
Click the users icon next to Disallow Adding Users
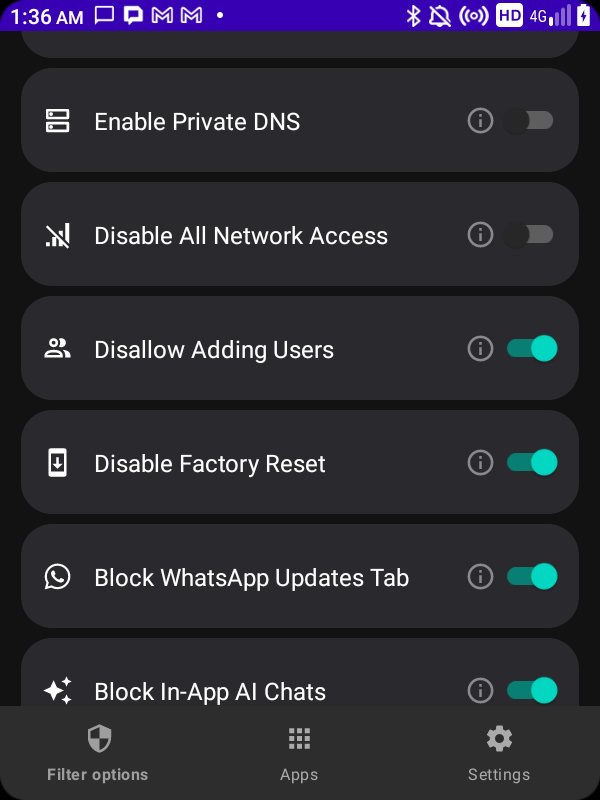[59, 348]
